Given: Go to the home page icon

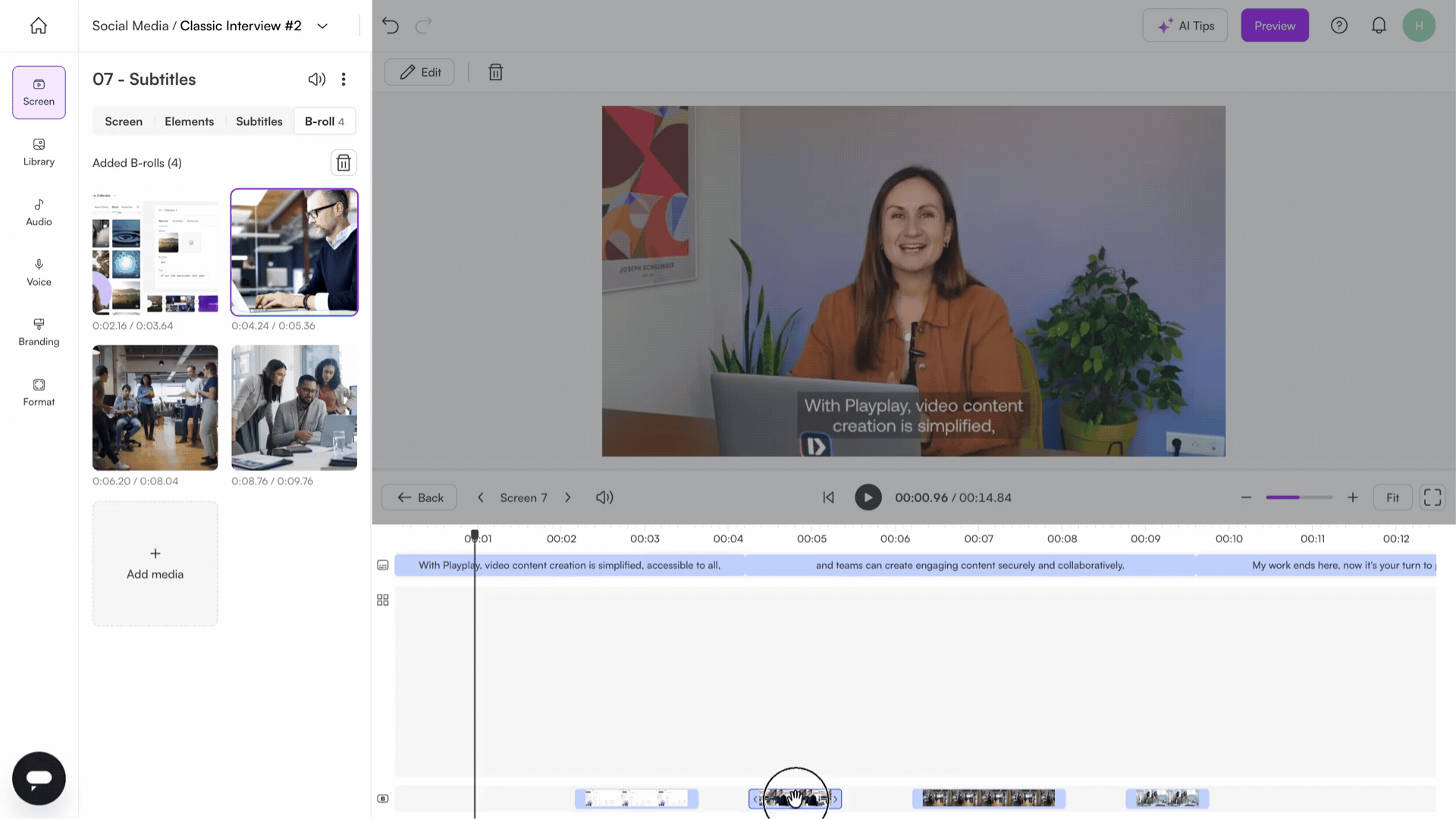Looking at the screenshot, I should click(39, 26).
